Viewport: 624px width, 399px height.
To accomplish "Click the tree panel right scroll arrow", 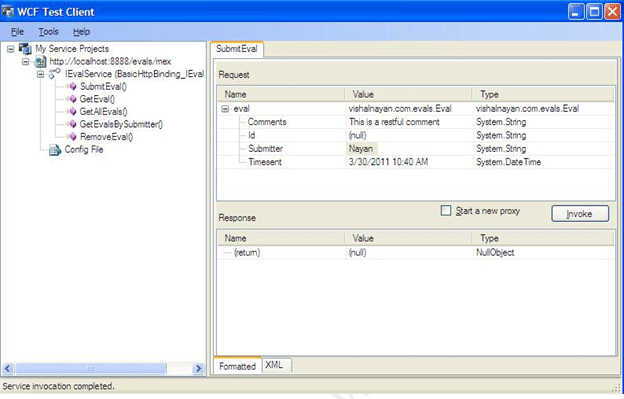I will (x=198, y=368).
